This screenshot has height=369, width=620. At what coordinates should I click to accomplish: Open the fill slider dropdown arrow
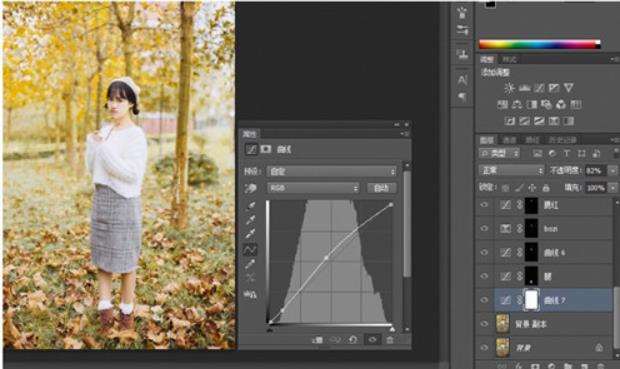point(612,187)
